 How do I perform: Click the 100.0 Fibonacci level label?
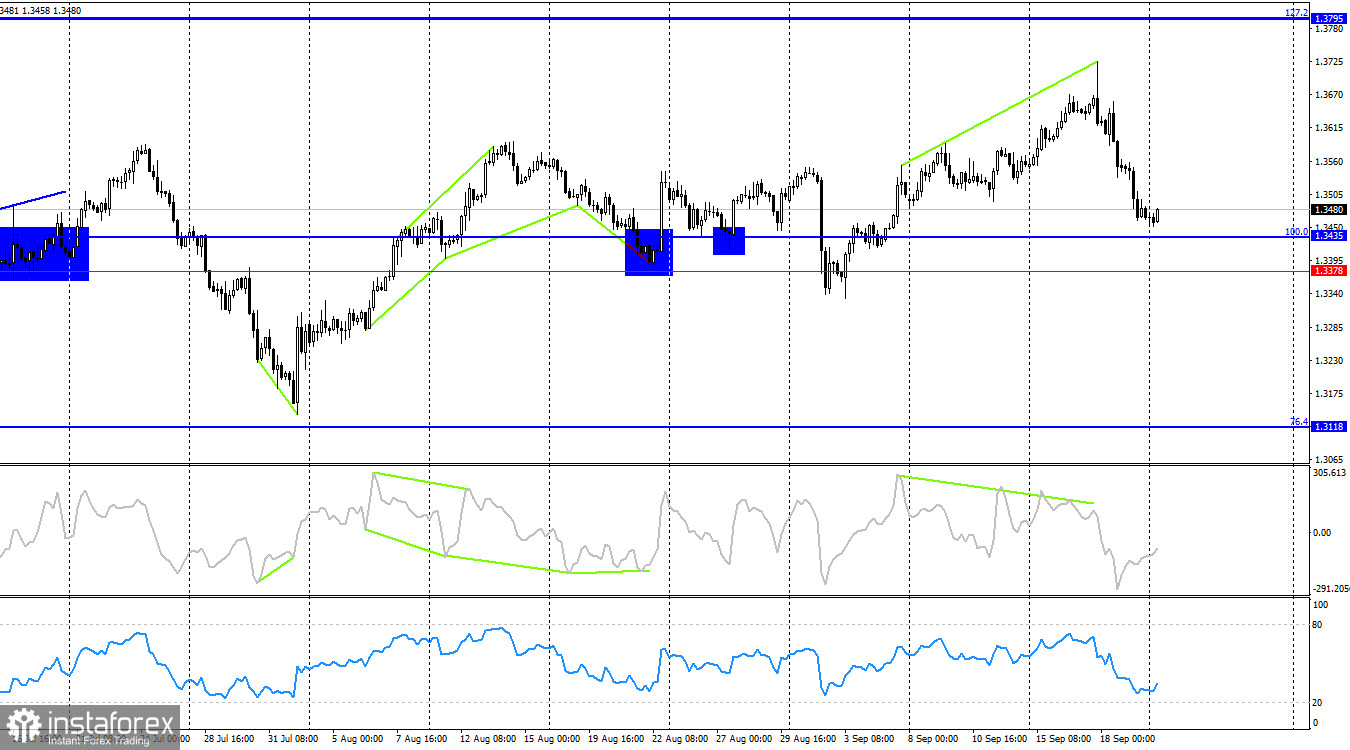pyautogui.click(x=1297, y=231)
